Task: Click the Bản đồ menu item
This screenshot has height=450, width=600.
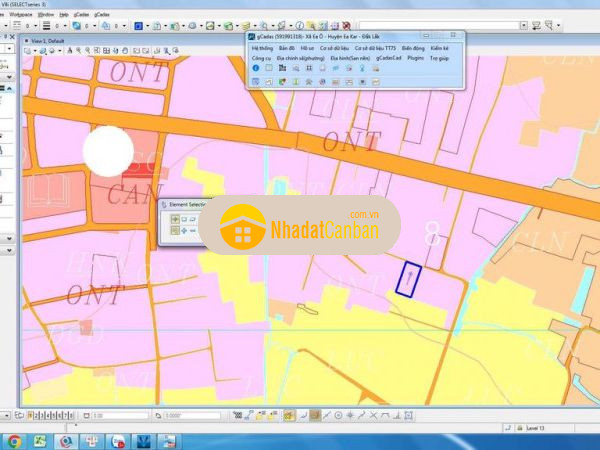Action: click(x=287, y=47)
